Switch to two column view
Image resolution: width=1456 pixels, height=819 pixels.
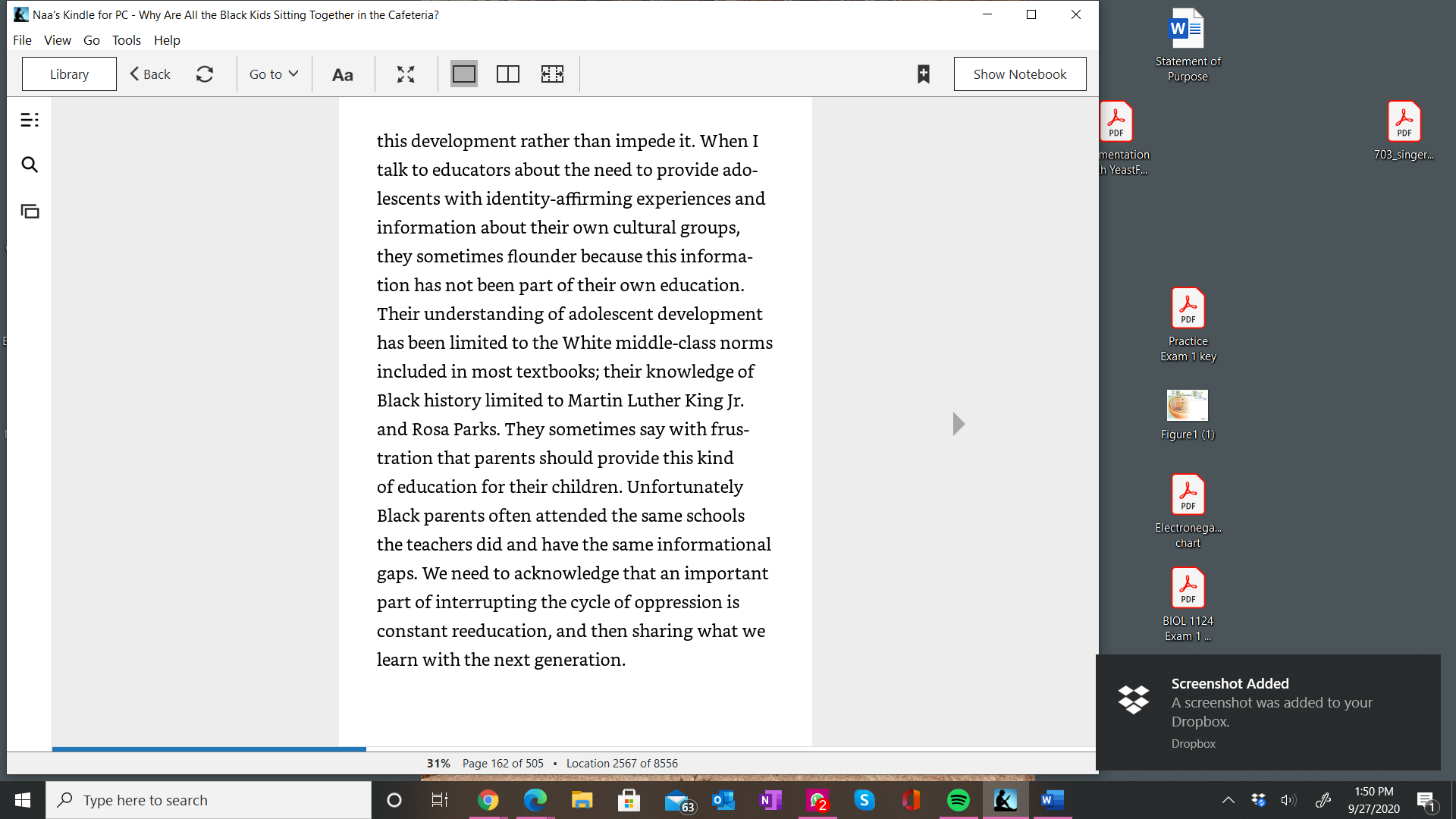coord(508,74)
